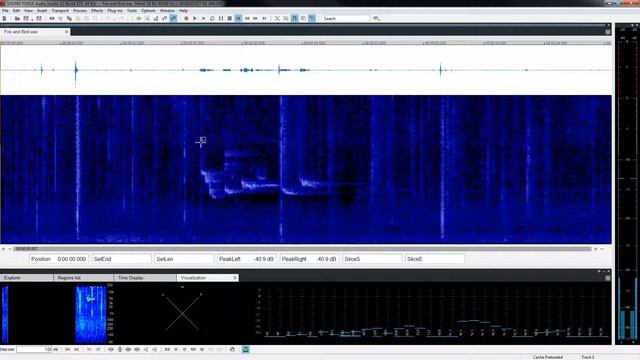Click the Rewind transport icon

click(x=247, y=18)
